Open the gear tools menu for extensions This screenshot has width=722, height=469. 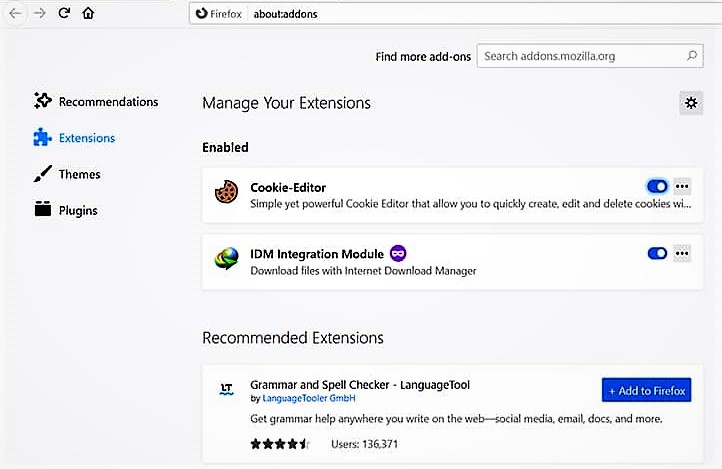pyautogui.click(x=691, y=103)
